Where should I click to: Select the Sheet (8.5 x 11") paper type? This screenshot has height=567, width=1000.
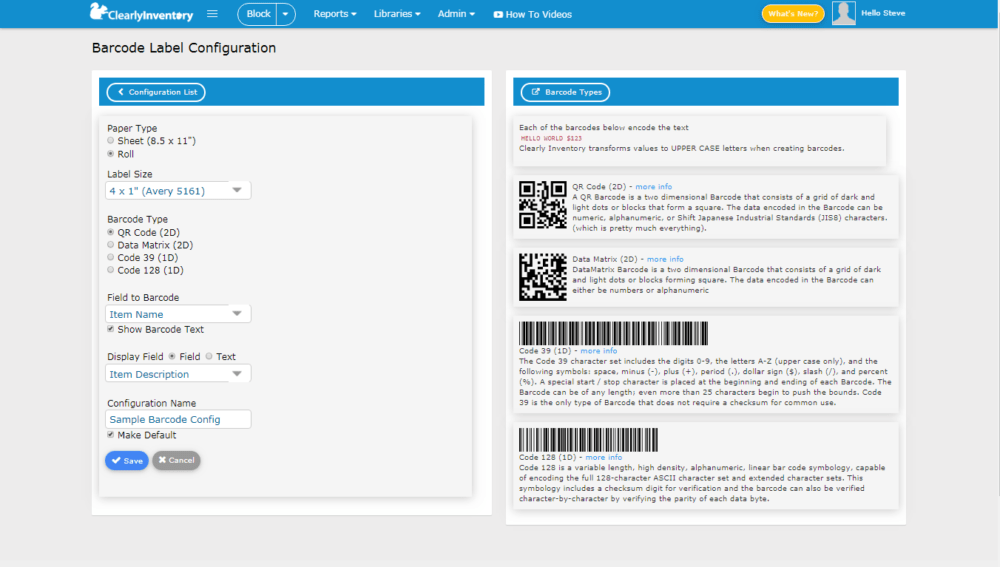[x=111, y=140]
